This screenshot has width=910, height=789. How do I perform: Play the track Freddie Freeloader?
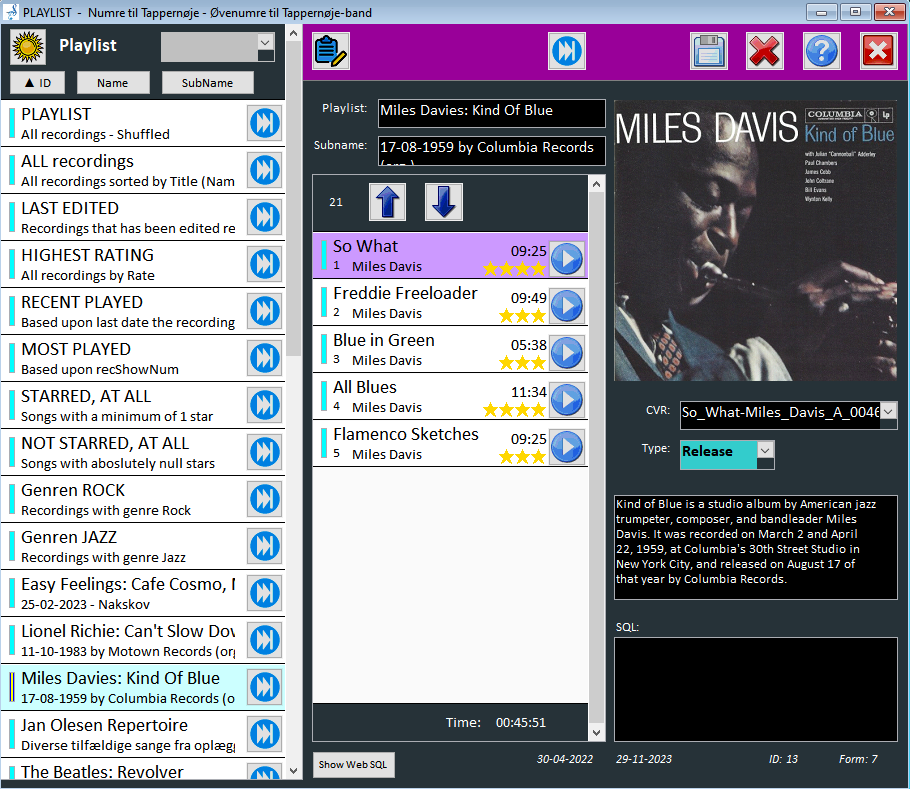(567, 305)
